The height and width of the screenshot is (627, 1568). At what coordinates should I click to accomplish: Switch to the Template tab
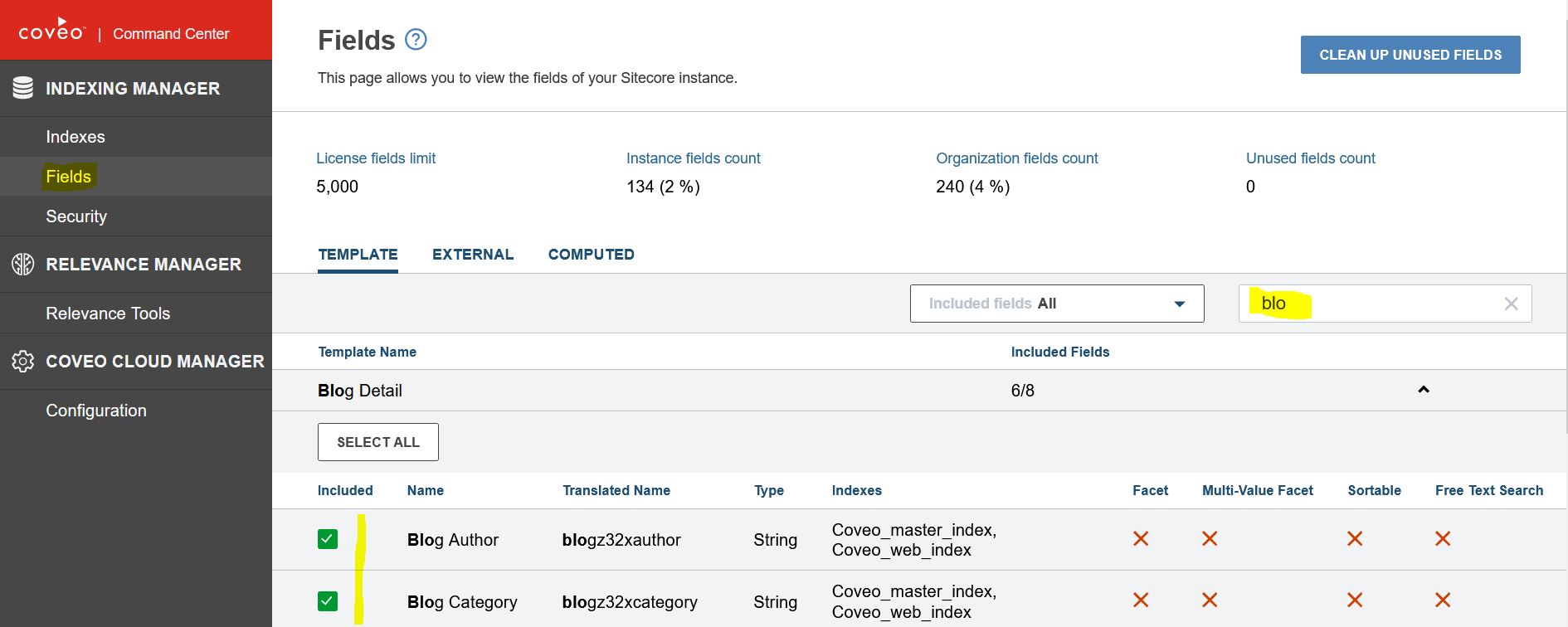click(x=358, y=255)
